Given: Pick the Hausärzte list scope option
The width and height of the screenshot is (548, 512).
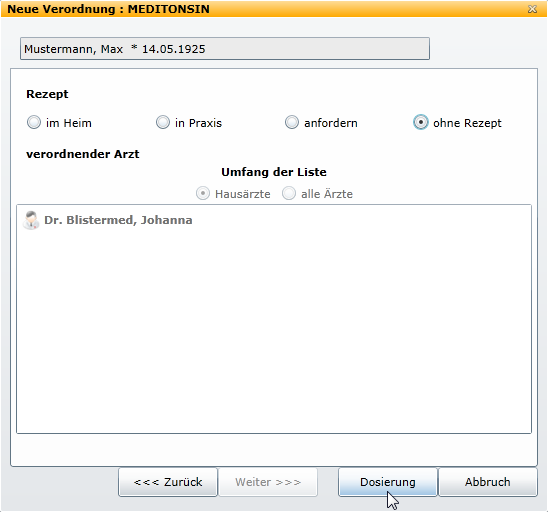Looking at the screenshot, I should tap(203, 193).
